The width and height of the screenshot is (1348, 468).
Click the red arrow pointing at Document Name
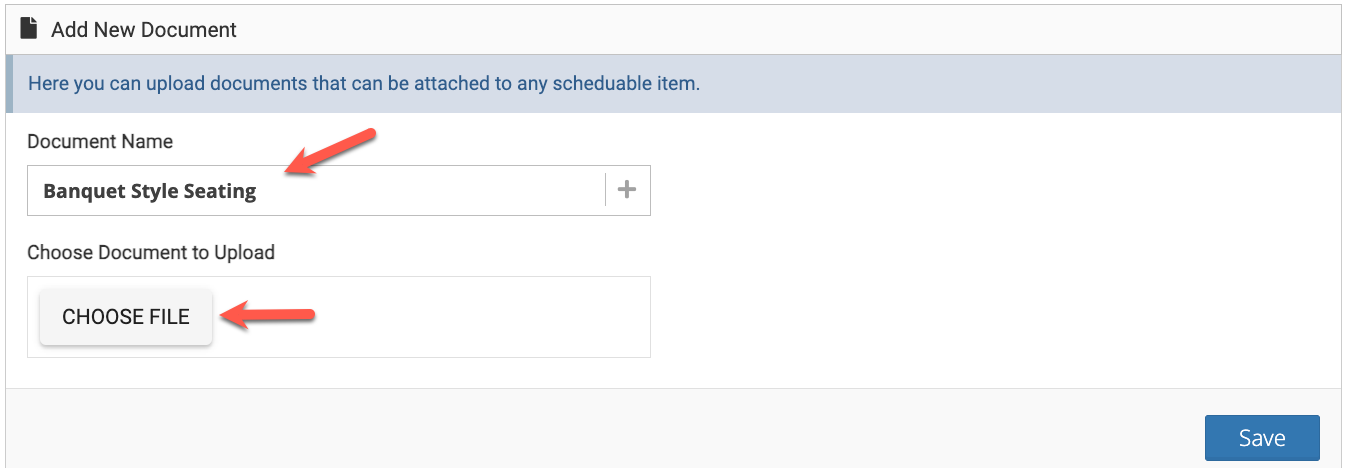(330, 153)
